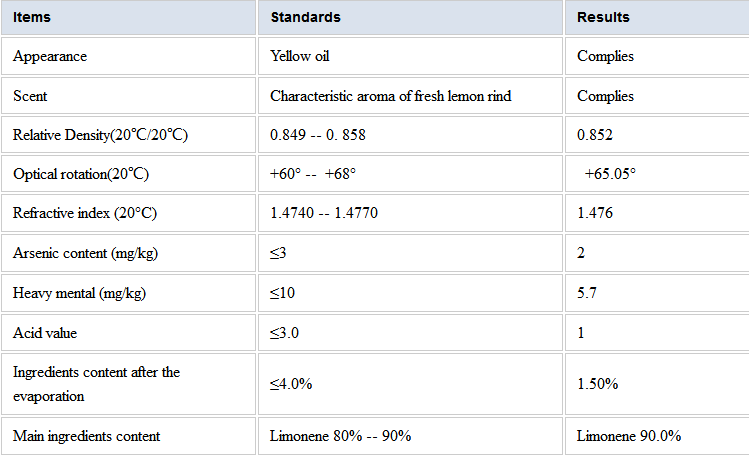
Task: Click Characteristic aroma of fresh lemon rind
Action: pyautogui.click(x=390, y=96)
